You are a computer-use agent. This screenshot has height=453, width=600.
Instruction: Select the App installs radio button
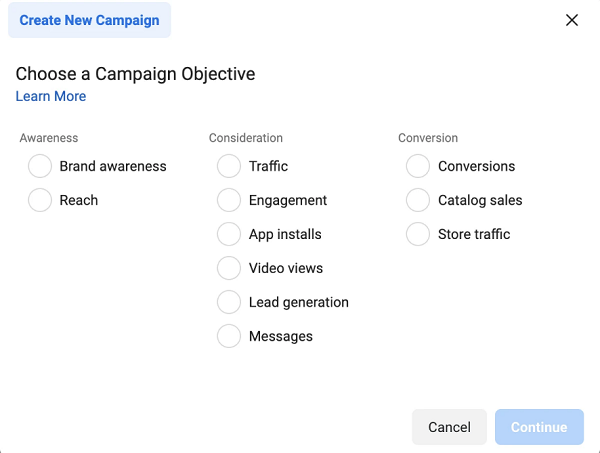click(229, 234)
